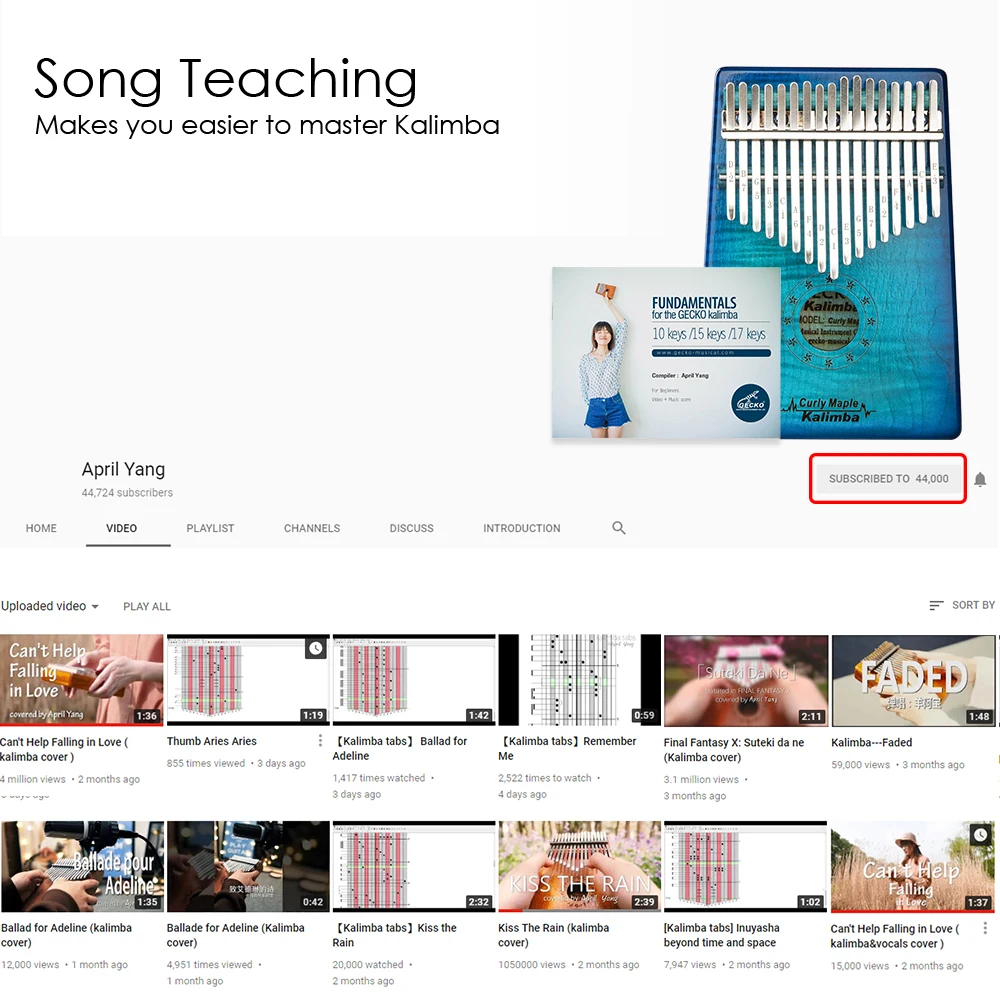
Task: Switch to the Channels tab
Action: 312,528
